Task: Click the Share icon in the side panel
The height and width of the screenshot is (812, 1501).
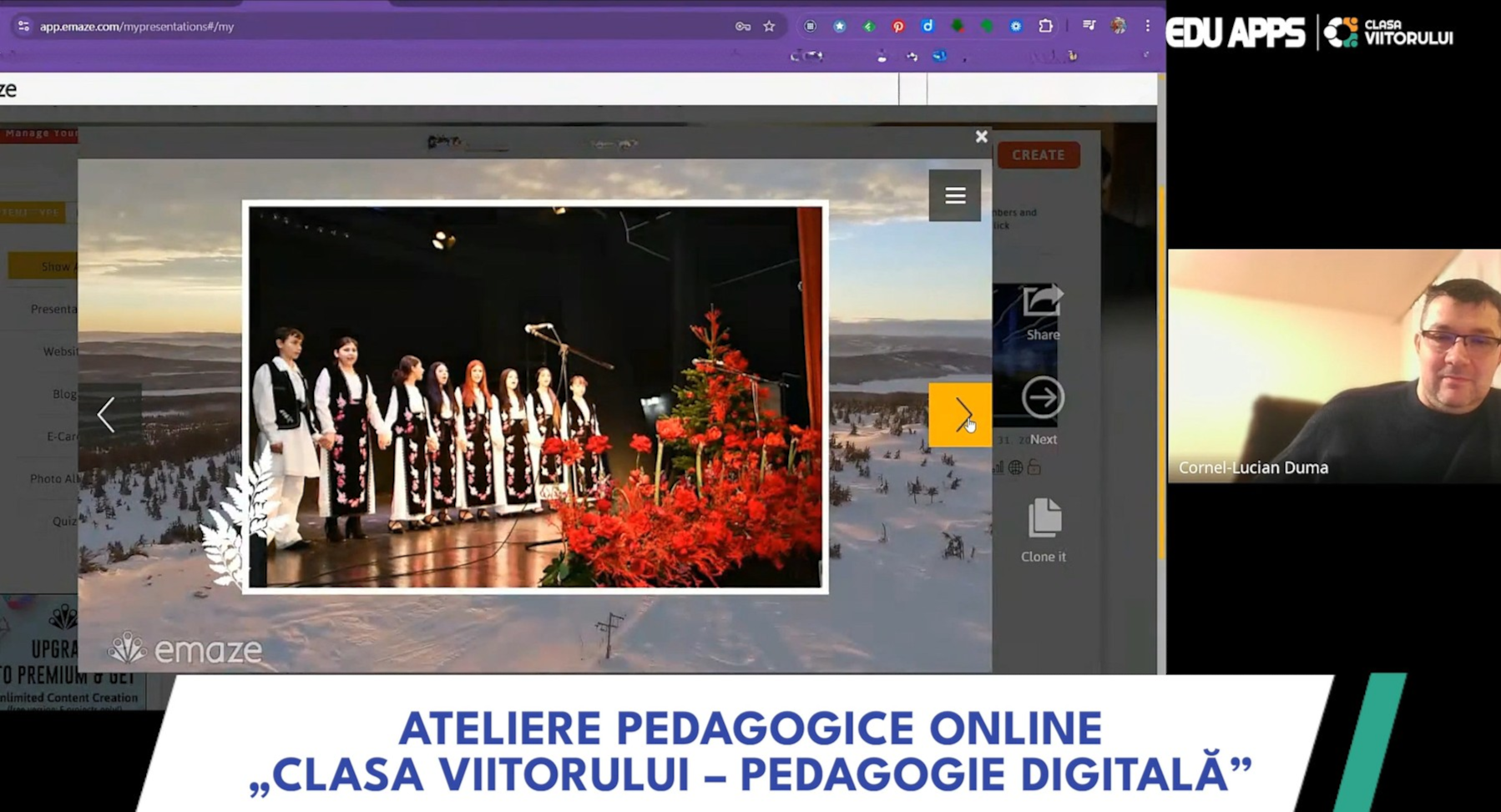Action: (1043, 301)
